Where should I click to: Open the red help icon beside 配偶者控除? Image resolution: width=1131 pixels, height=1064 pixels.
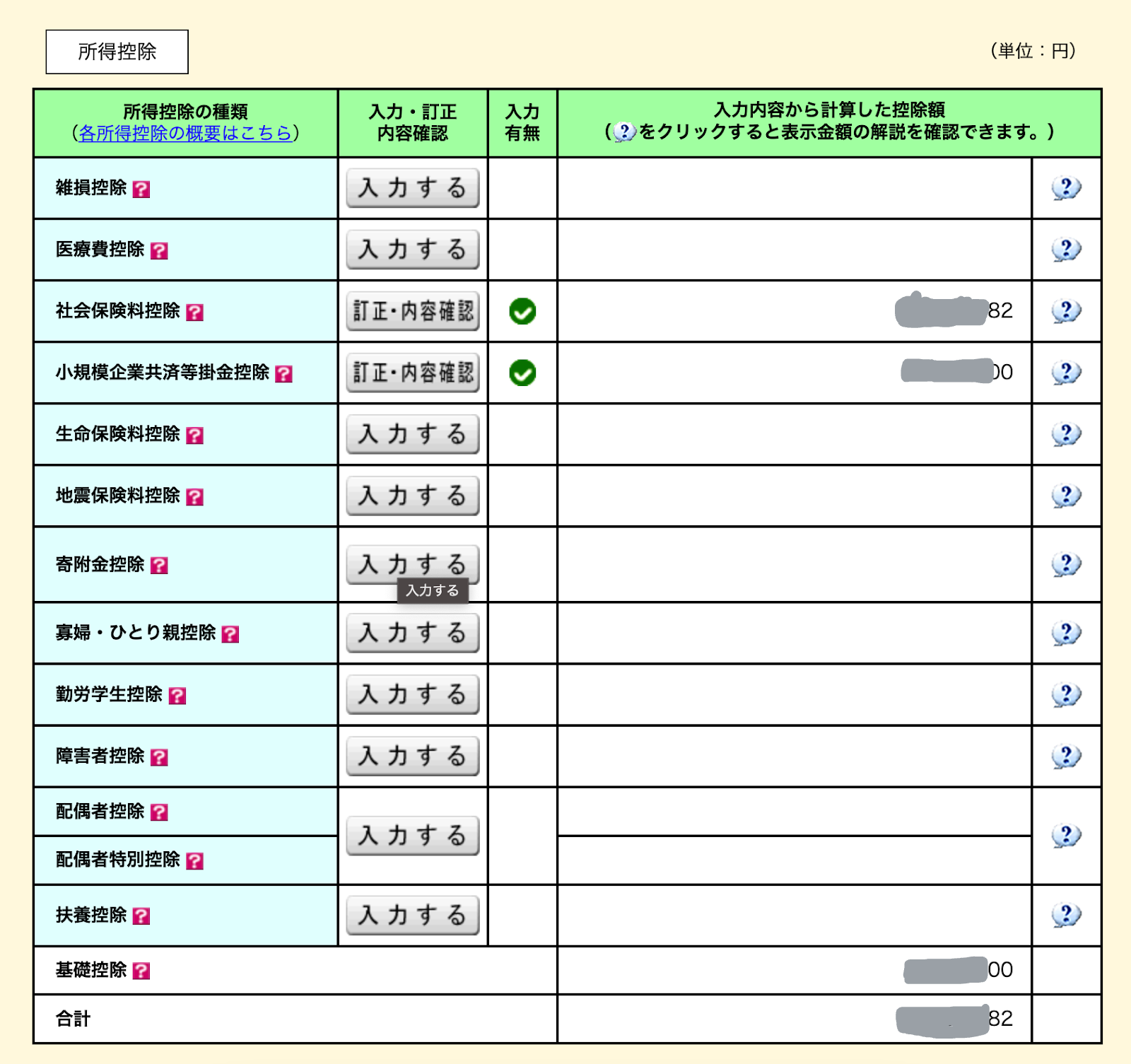tap(159, 812)
